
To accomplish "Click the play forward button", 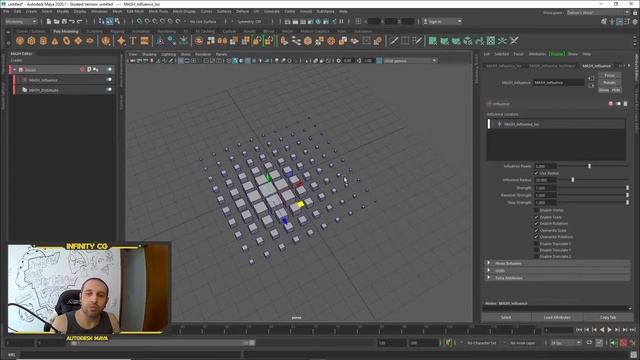I will (609, 330).
